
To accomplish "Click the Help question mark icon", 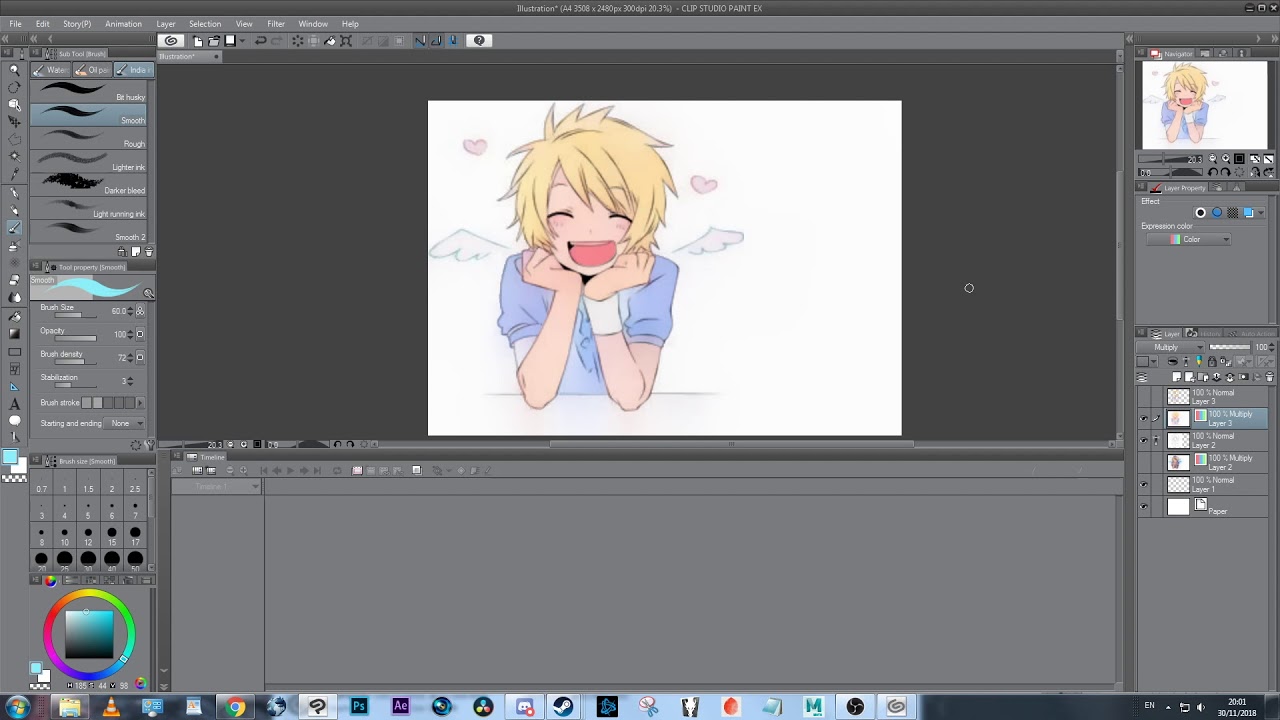I will 479,41.
